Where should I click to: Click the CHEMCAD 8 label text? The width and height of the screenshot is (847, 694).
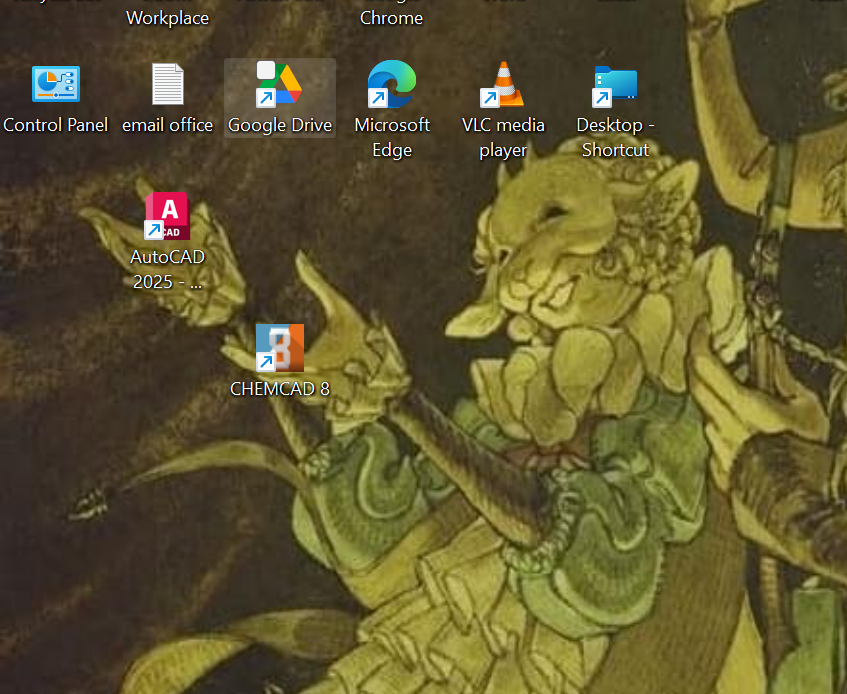(279, 388)
